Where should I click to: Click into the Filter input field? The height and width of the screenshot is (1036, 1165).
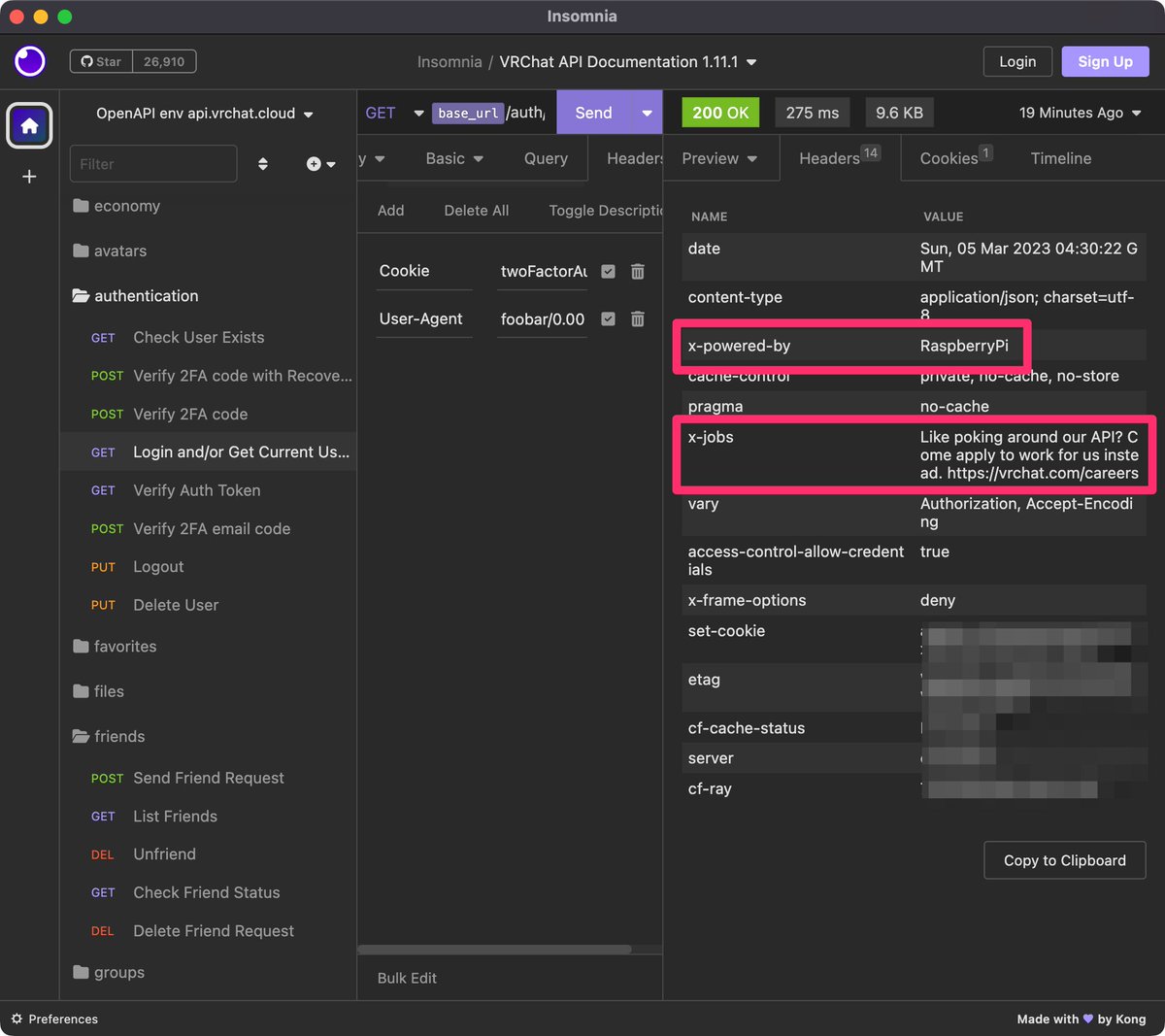(153, 164)
